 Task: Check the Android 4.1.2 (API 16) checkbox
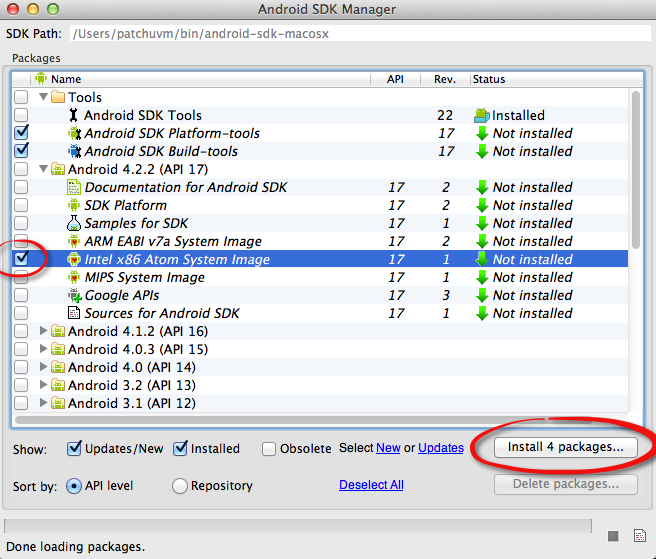(21, 331)
